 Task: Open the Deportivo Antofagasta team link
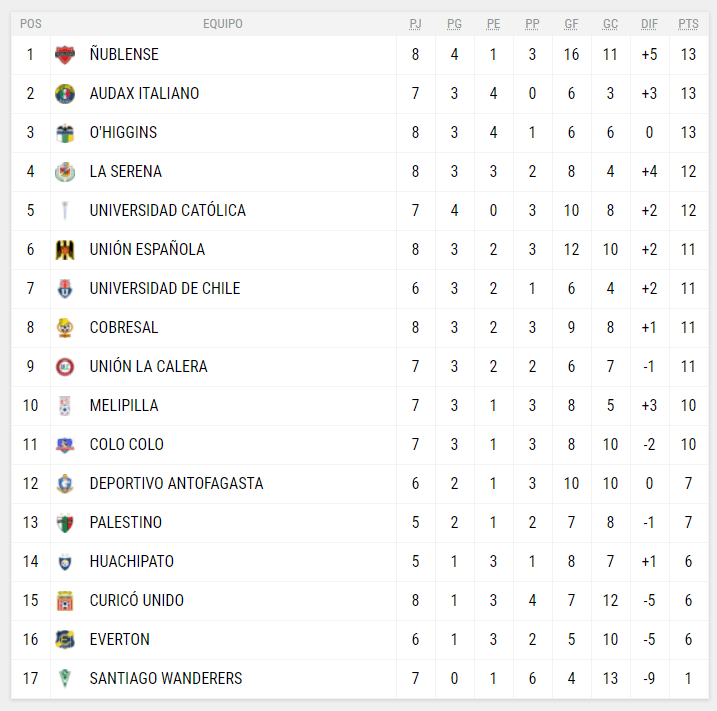point(176,484)
